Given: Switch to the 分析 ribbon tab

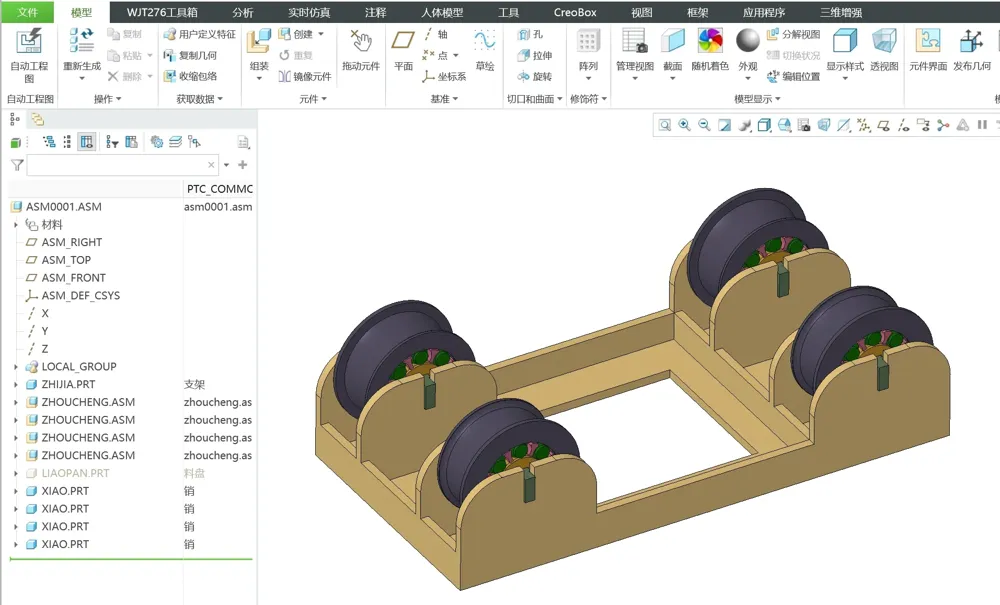Looking at the screenshot, I should pyautogui.click(x=242, y=12).
